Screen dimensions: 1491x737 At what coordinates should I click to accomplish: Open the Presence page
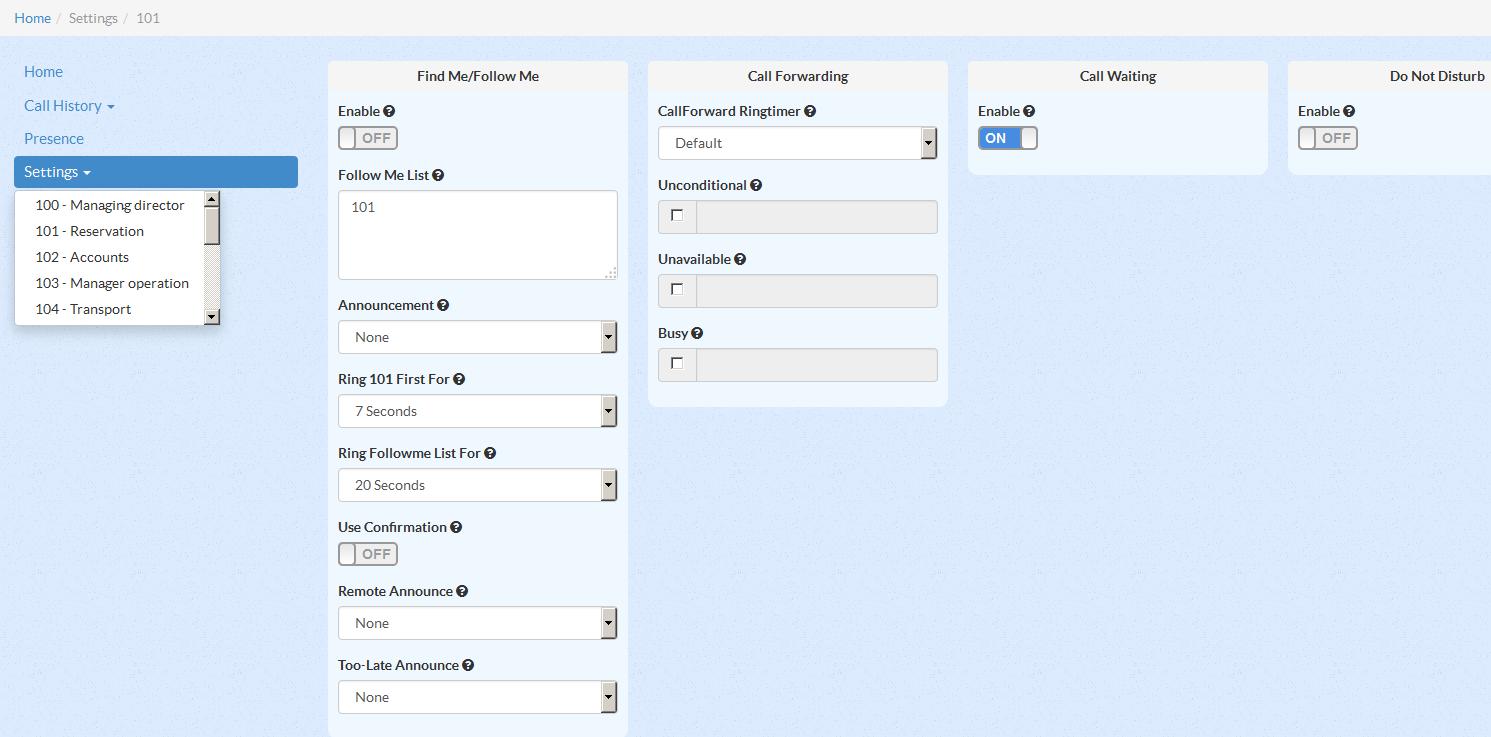point(54,139)
